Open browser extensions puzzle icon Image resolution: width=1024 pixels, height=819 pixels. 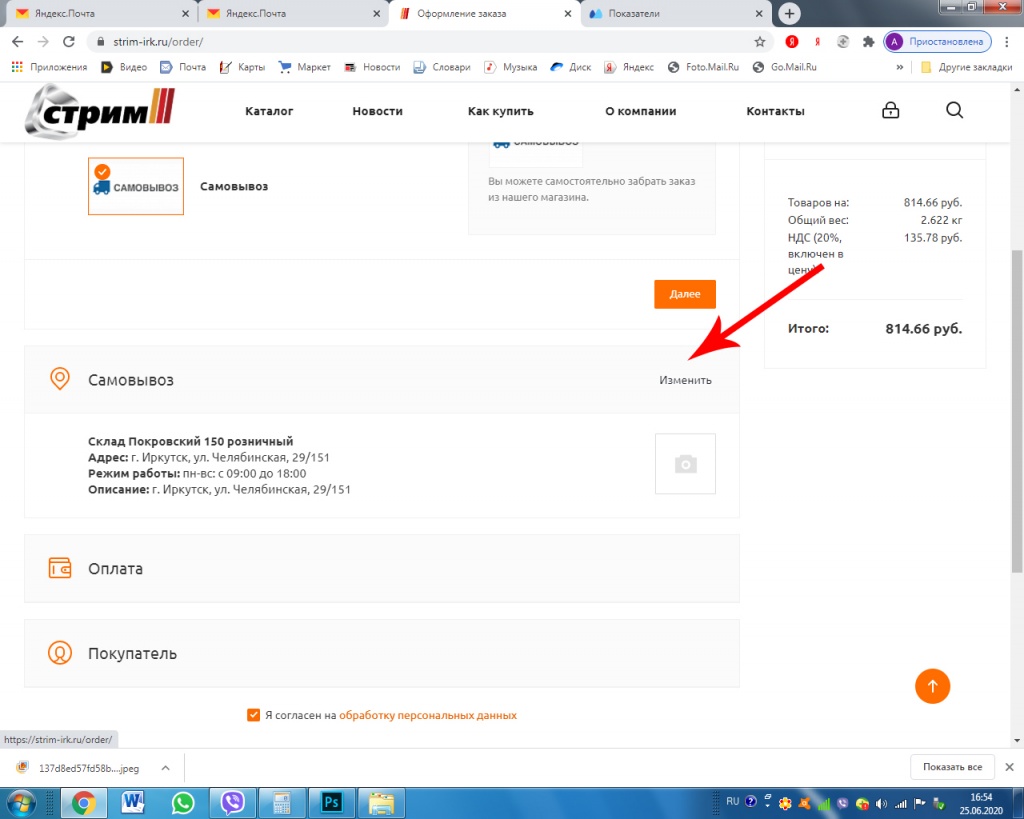click(868, 42)
